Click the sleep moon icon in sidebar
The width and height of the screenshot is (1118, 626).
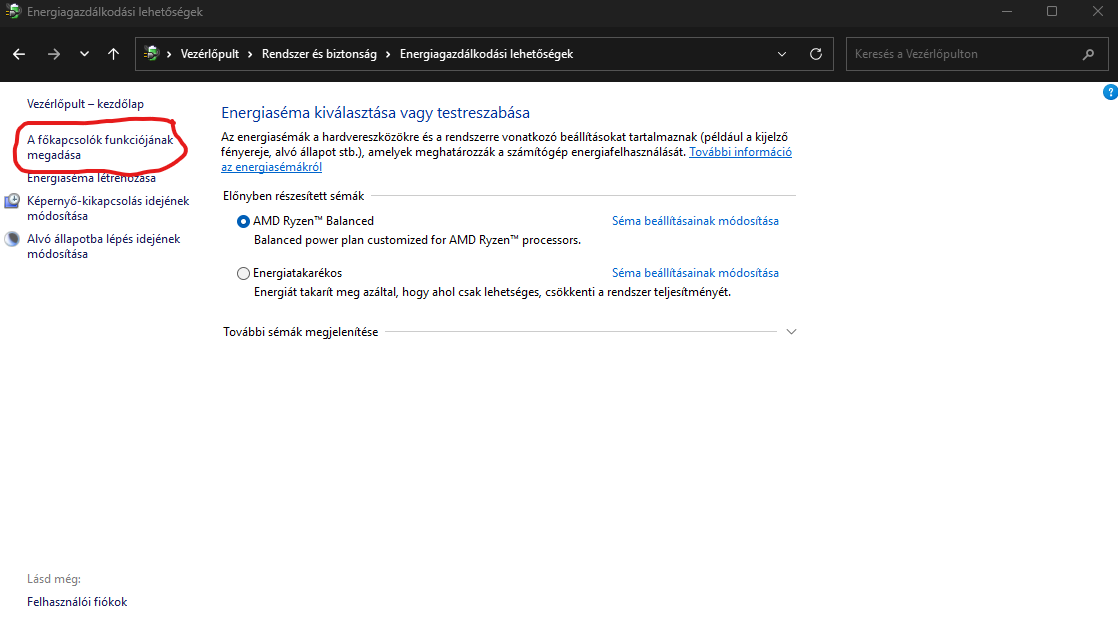[x=12, y=240]
